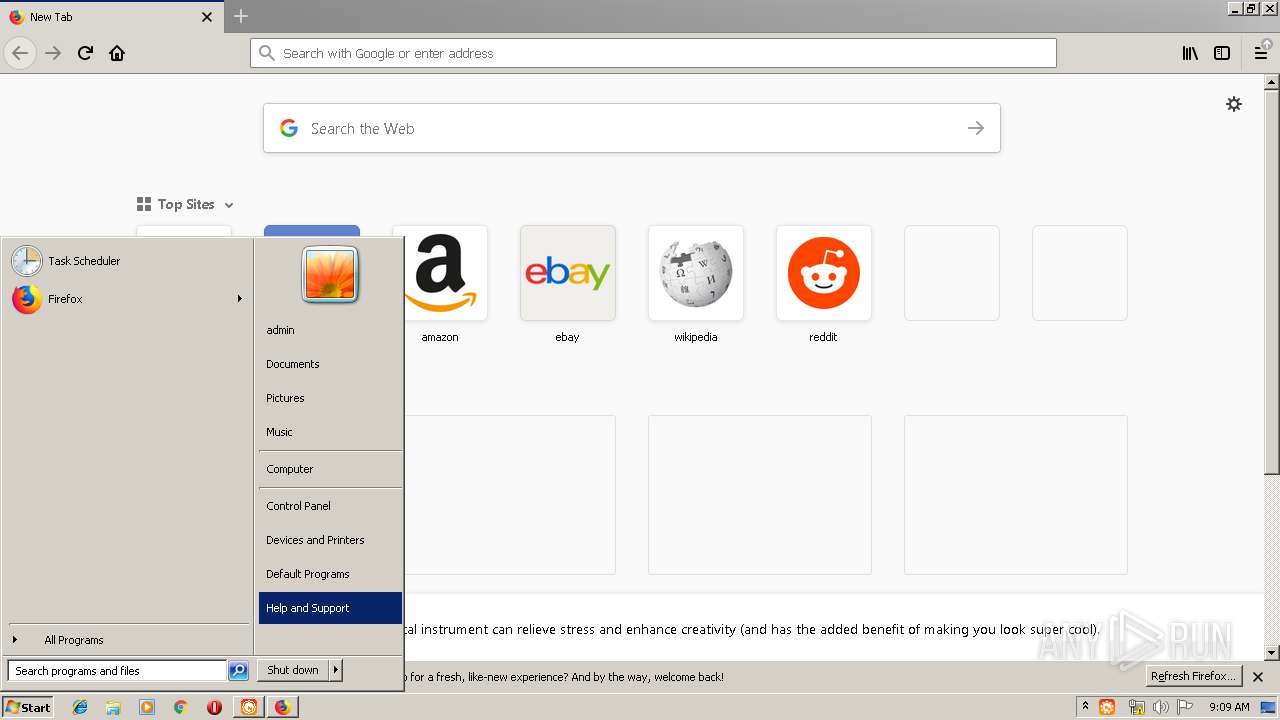Open Action Center flag tray icon
Screen dimensions: 1280x720
click(x=1185, y=707)
